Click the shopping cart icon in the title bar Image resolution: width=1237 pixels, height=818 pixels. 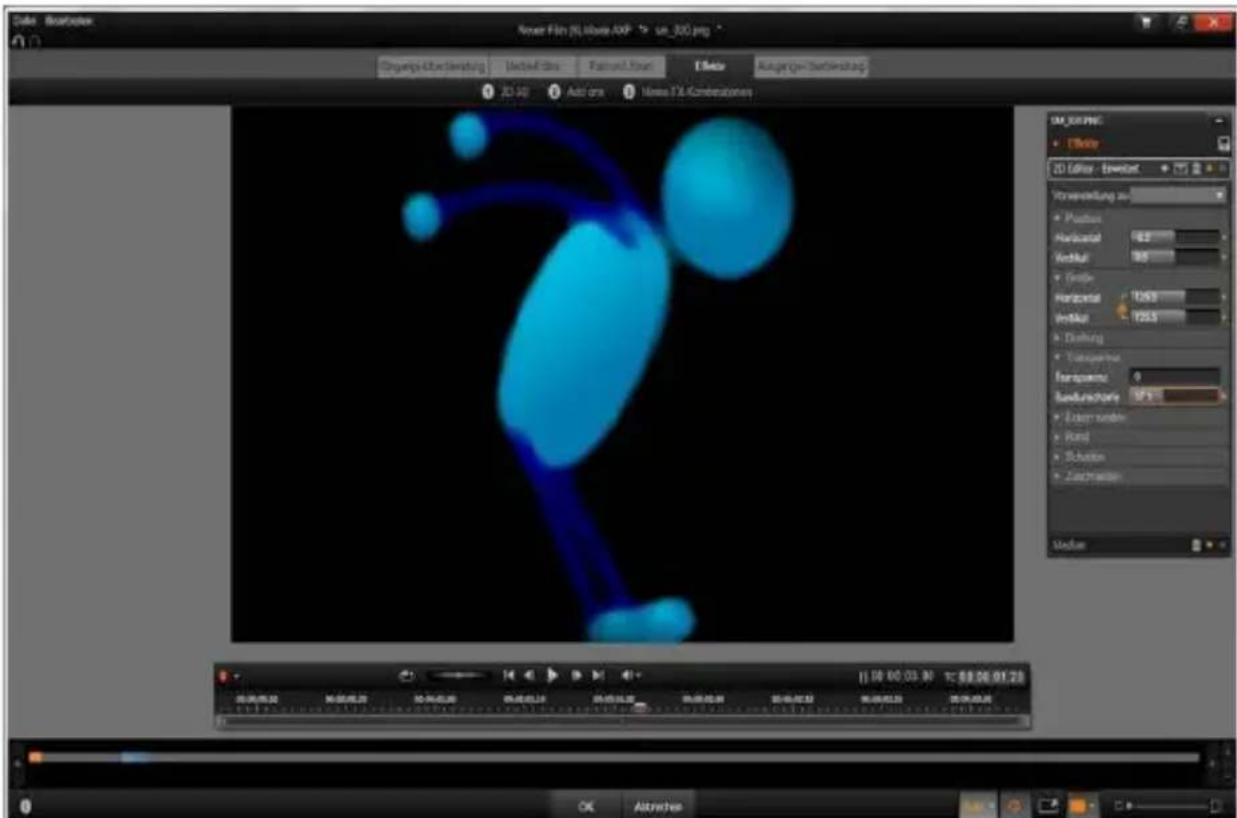coord(1148,22)
